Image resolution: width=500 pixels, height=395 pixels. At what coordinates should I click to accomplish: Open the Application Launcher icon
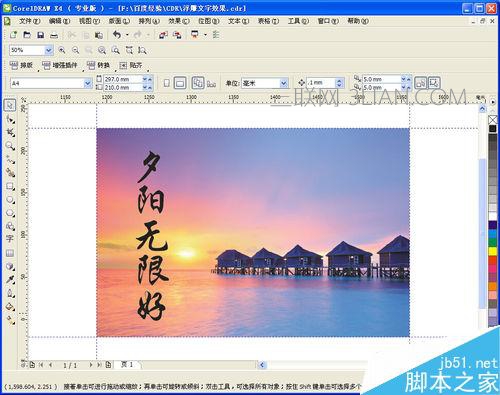coord(195,35)
